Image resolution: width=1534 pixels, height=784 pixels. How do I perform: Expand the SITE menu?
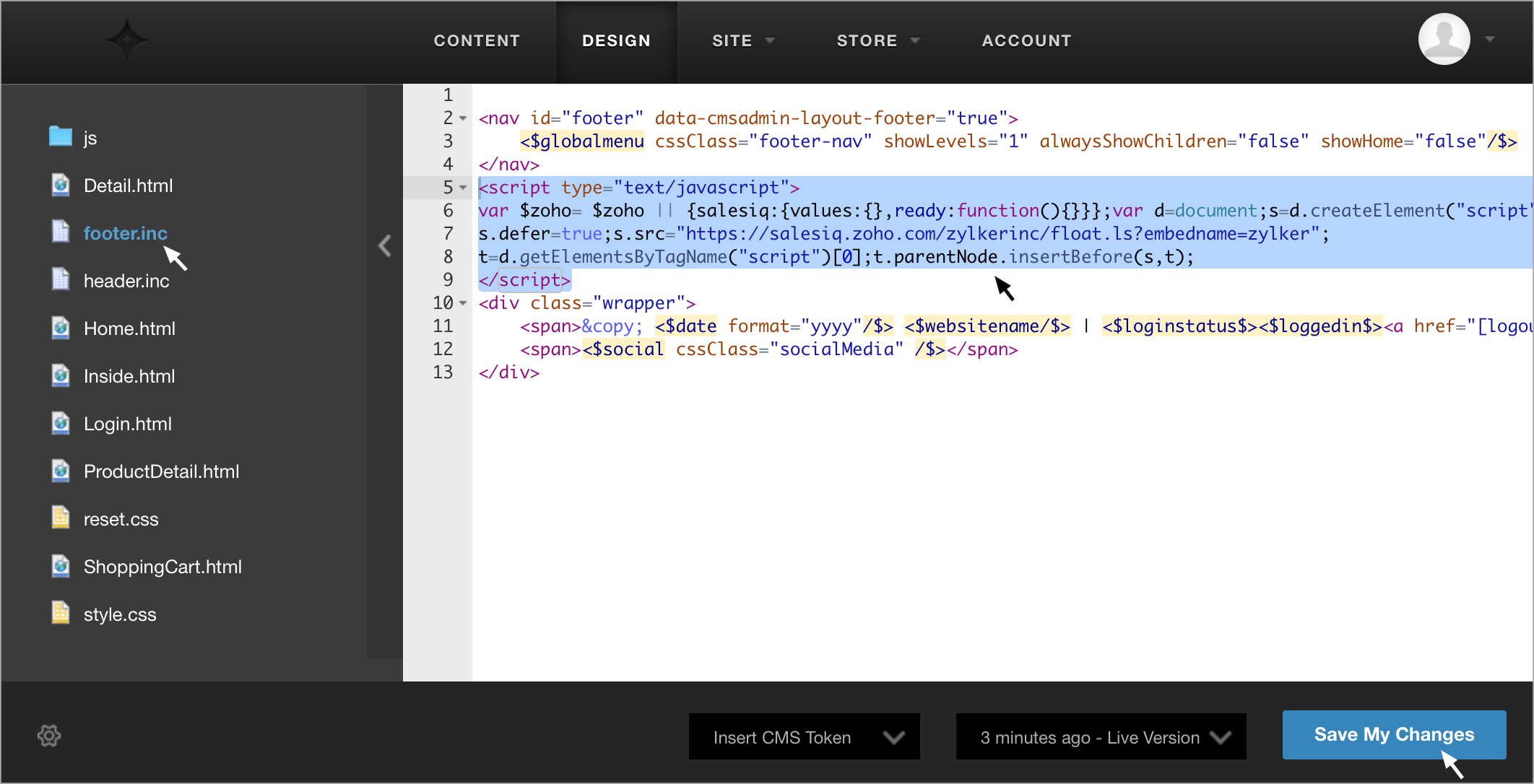742,41
